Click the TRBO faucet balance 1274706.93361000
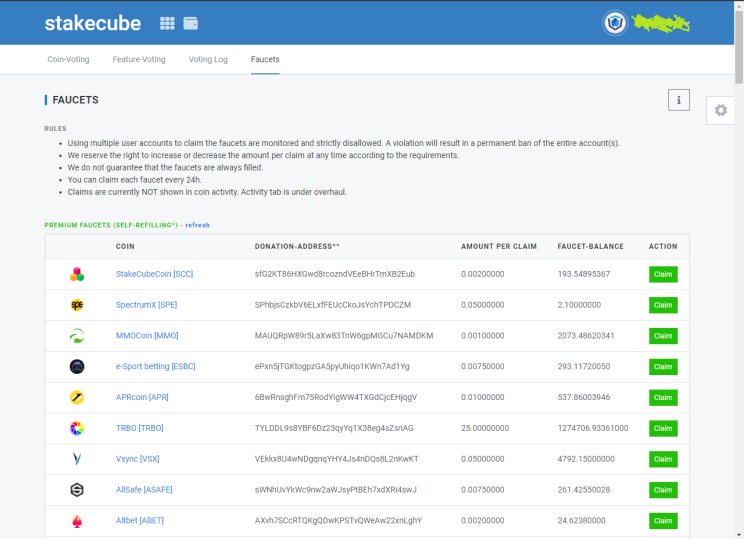Image resolution: width=744 pixels, height=539 pixels. [x=593, y=428]
